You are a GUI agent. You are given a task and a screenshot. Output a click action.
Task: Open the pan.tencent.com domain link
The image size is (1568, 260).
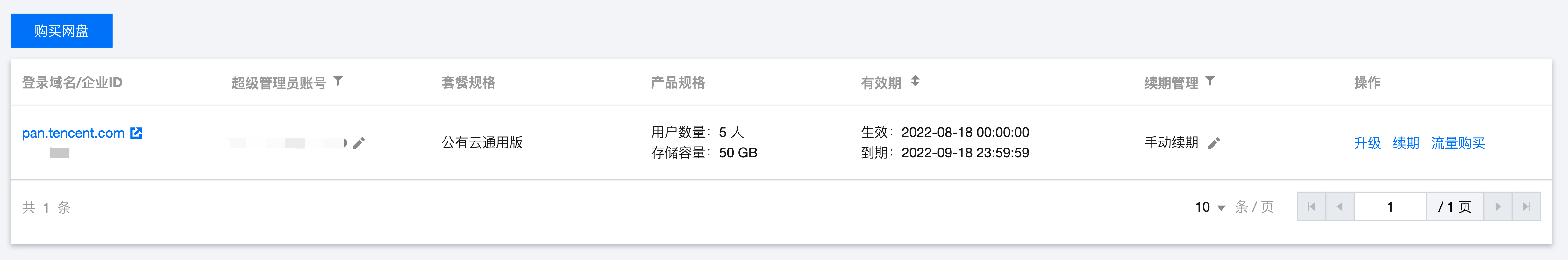(73, 133)
